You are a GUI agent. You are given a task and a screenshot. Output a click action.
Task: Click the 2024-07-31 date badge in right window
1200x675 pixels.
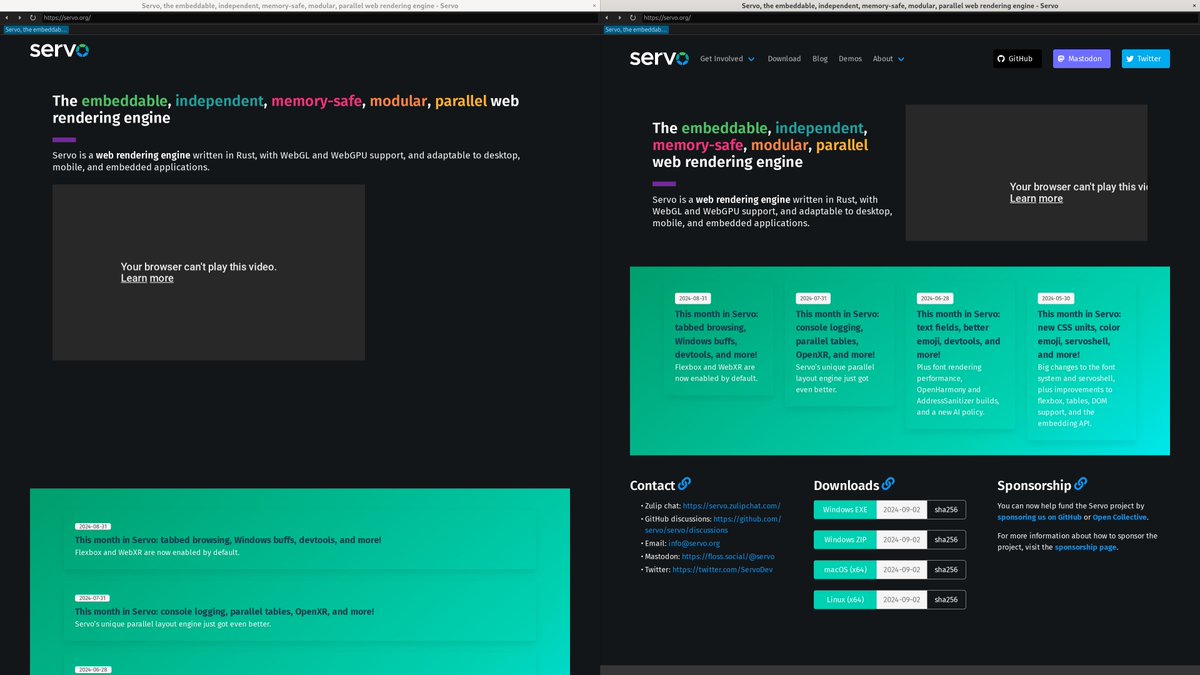tap(813, 298)
